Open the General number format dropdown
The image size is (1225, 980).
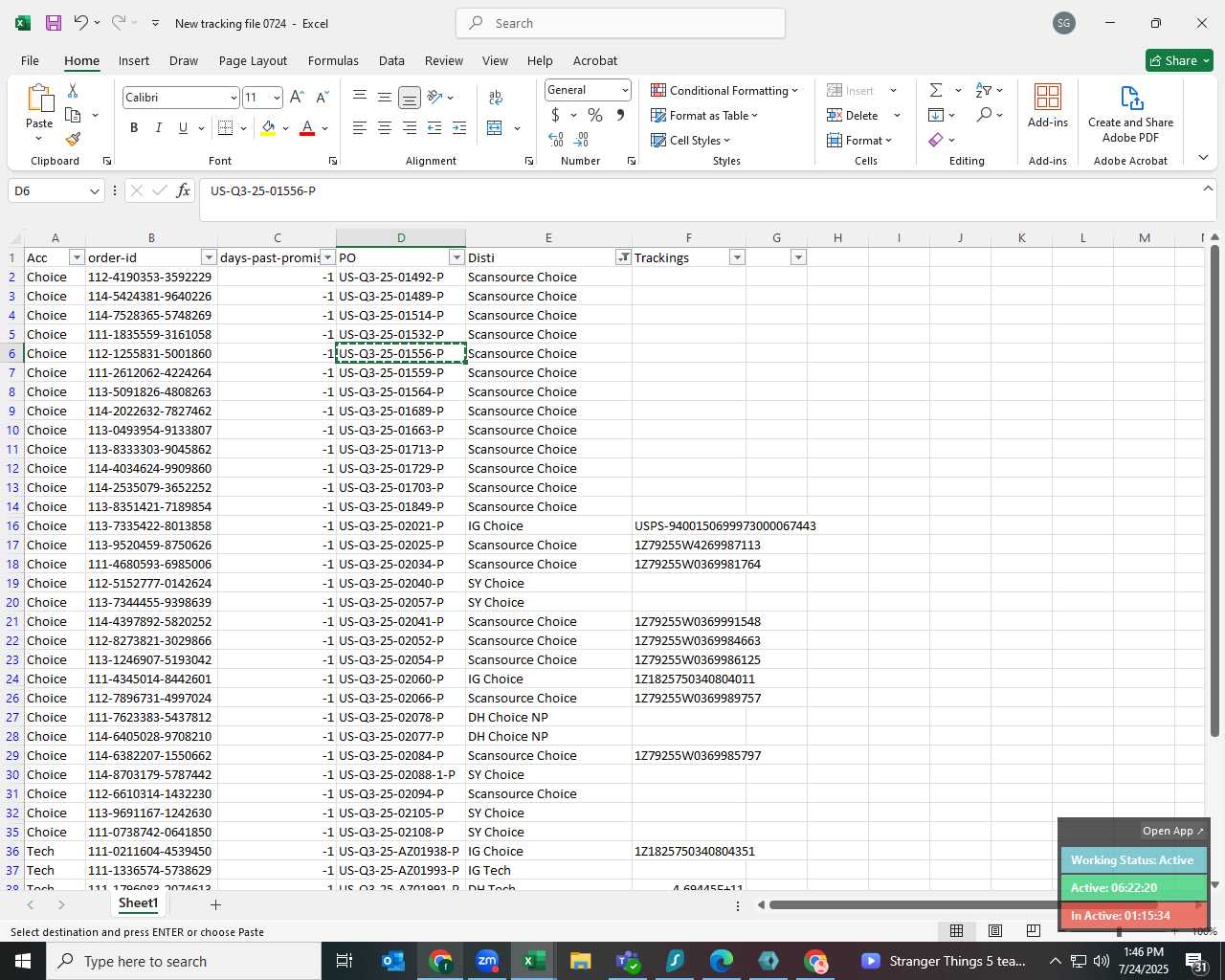click(625, 90)
